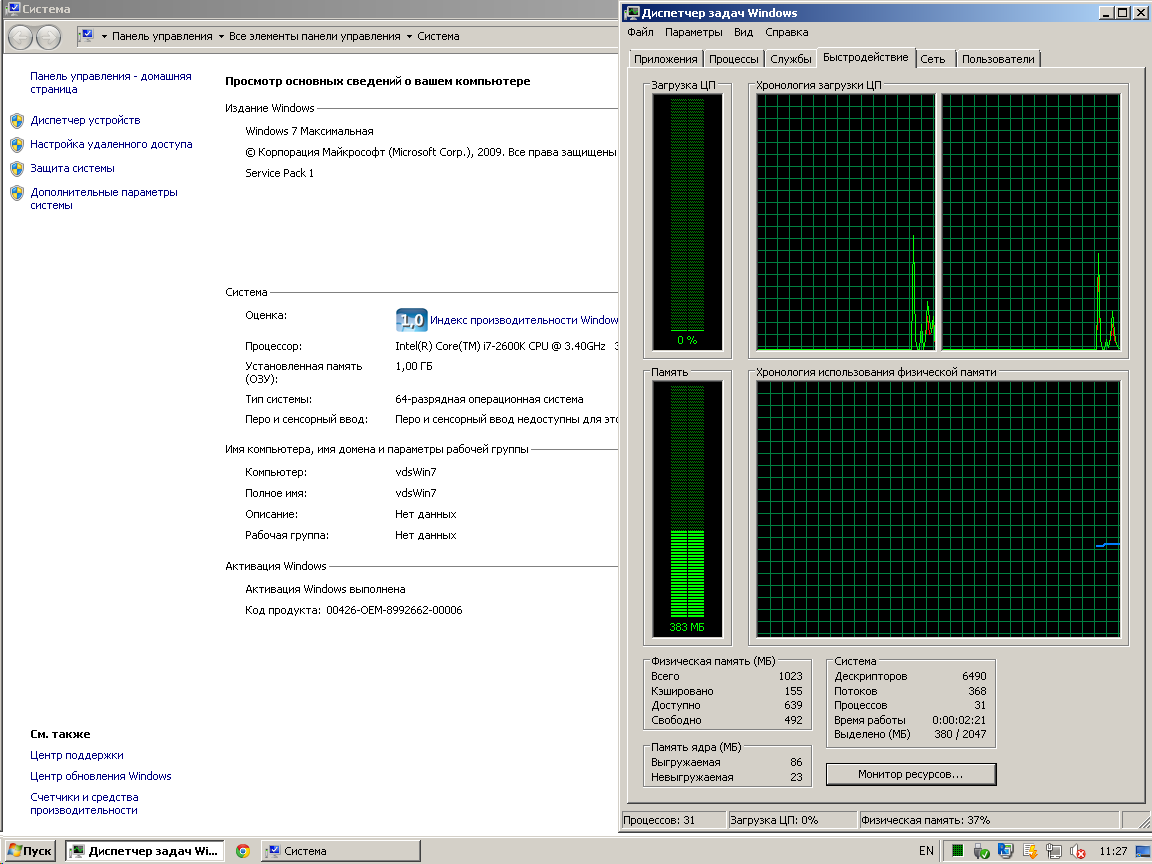Switch to the Приложения tab
The height and width of the screenshot is (864, 1152).
(x=666, y=59)
